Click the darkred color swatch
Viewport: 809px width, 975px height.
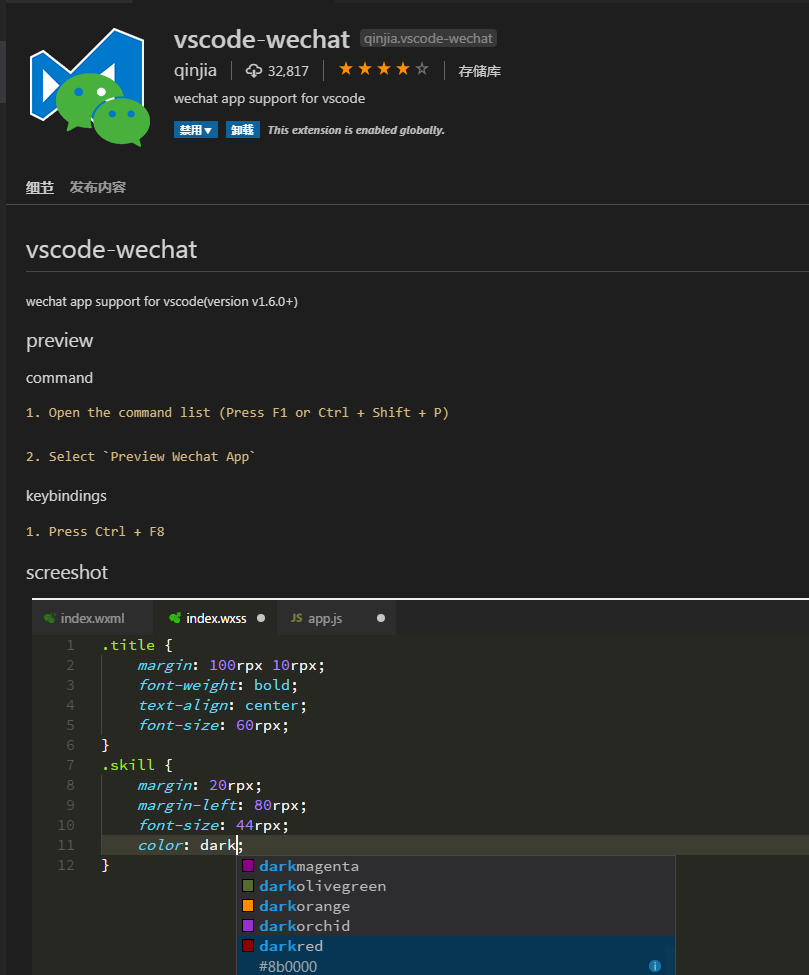click(248, 946)
